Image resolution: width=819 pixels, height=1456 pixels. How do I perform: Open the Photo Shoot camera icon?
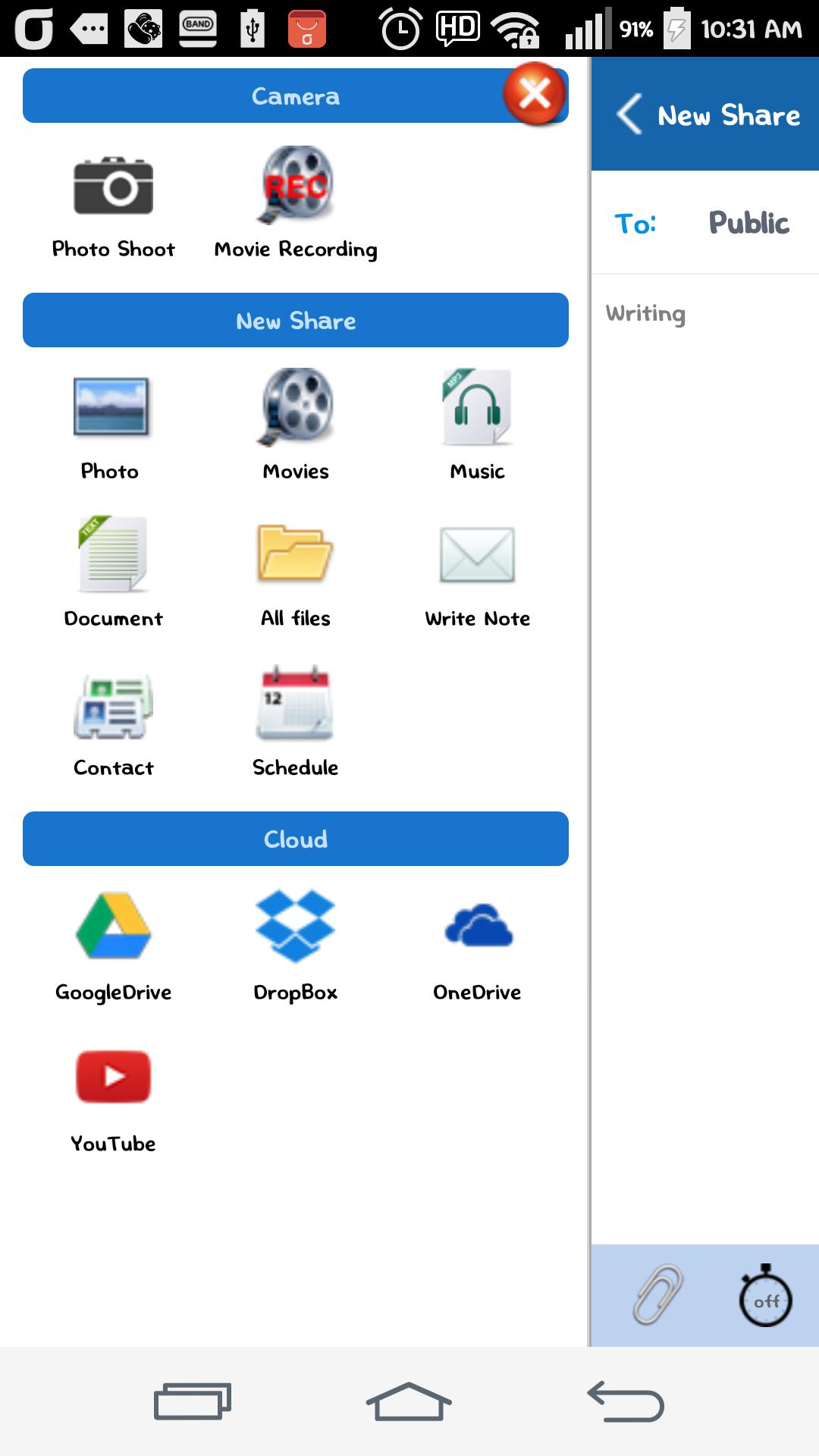pyautogui.click(x=113, y=187)
